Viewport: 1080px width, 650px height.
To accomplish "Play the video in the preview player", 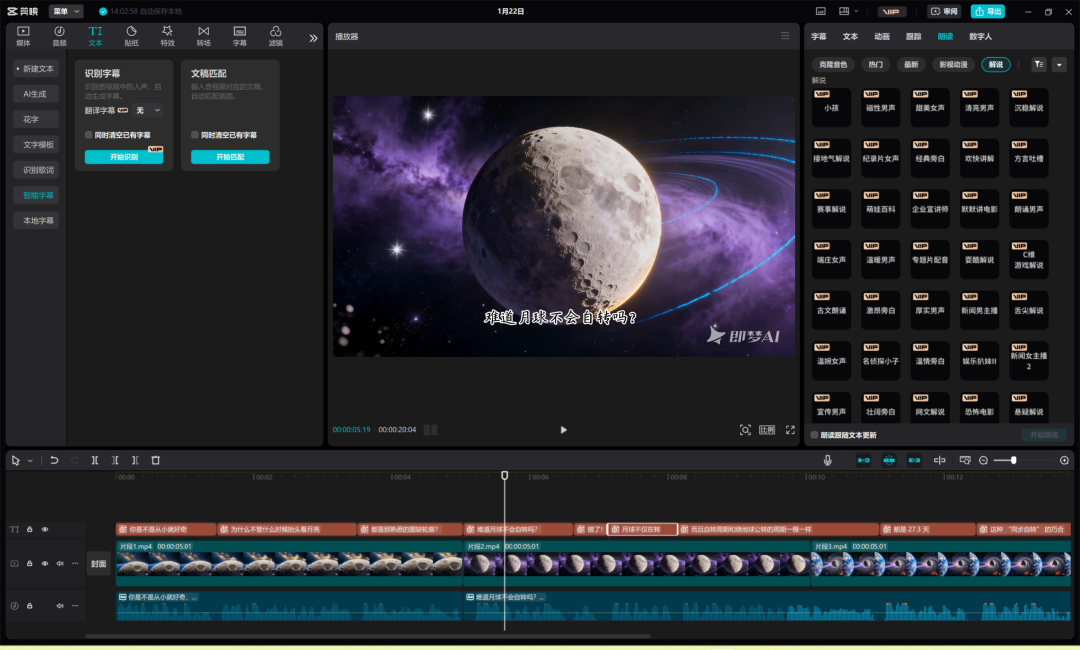I will (563, 430).
